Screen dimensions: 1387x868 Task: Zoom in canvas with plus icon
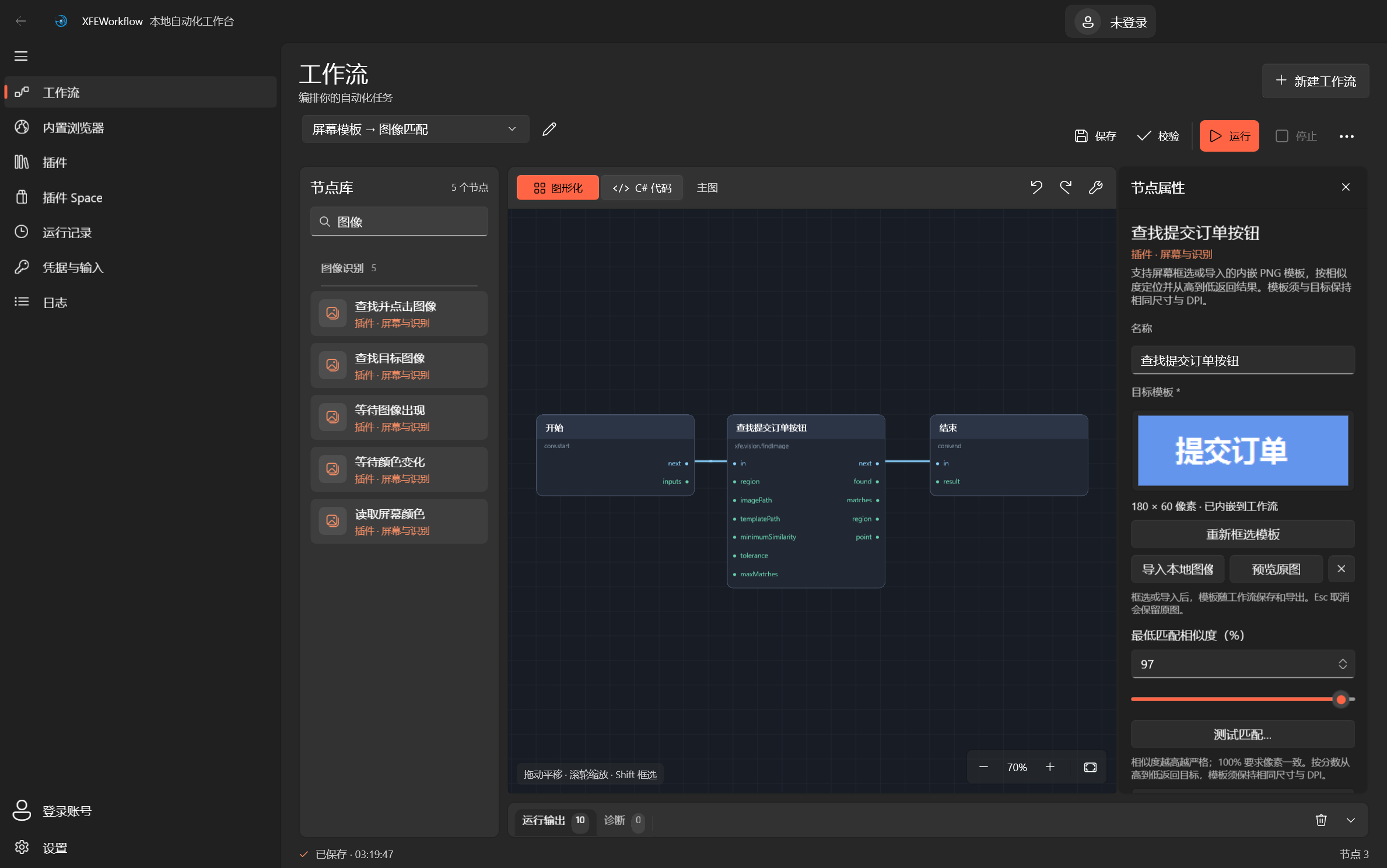[1050, 767]
